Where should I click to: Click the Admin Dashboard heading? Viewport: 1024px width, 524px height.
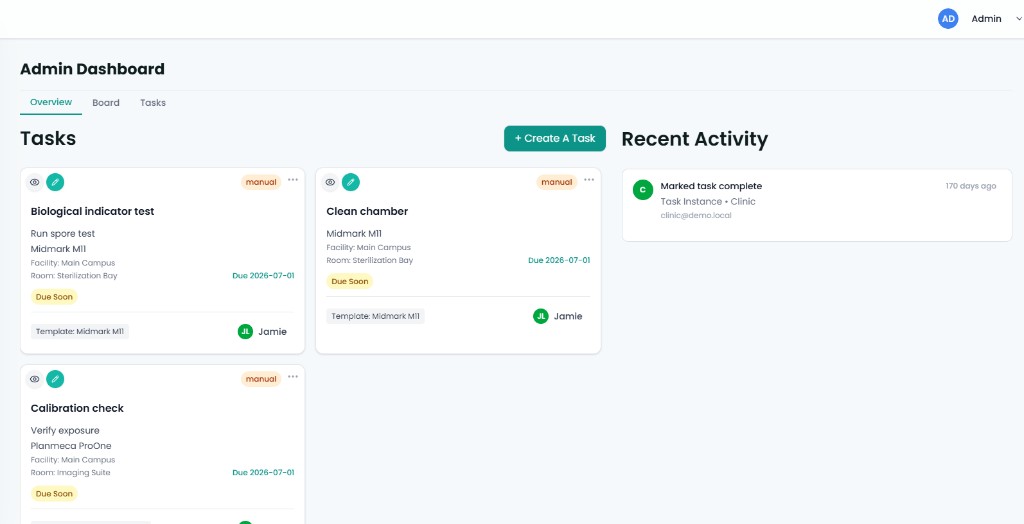[92, 69]
